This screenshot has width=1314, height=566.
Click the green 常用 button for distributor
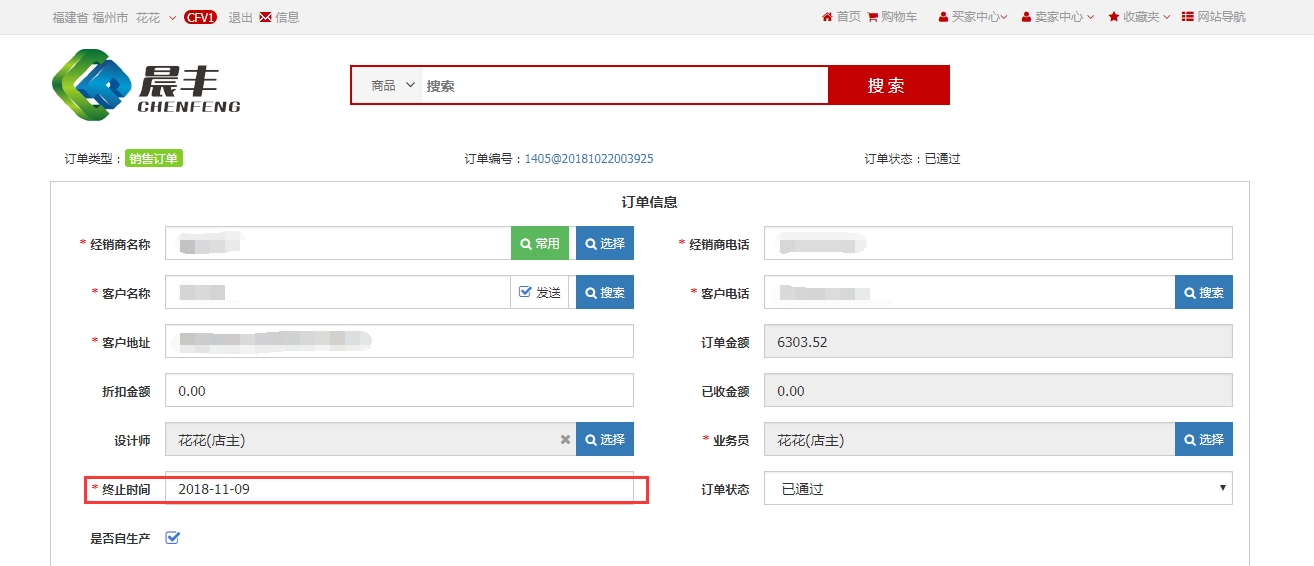(x=540, y=243)
